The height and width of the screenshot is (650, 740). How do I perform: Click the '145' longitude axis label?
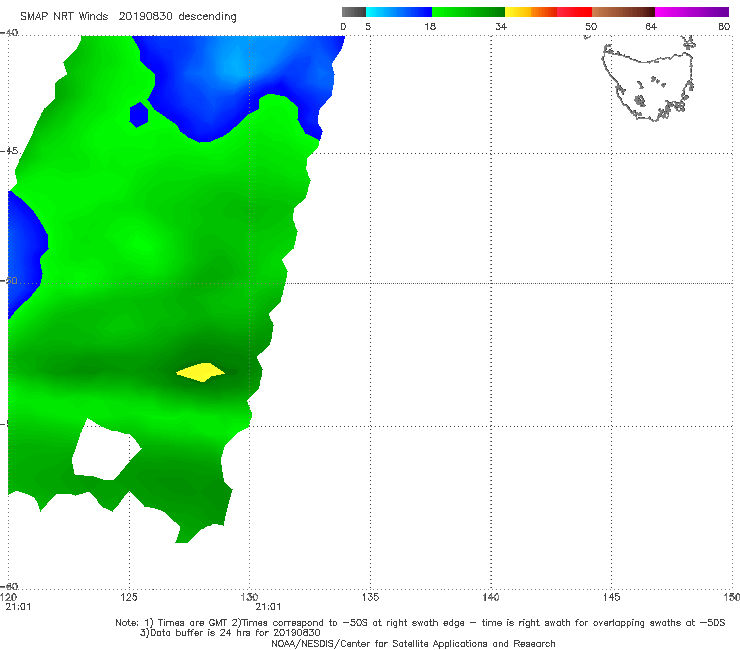click(612, 598)
